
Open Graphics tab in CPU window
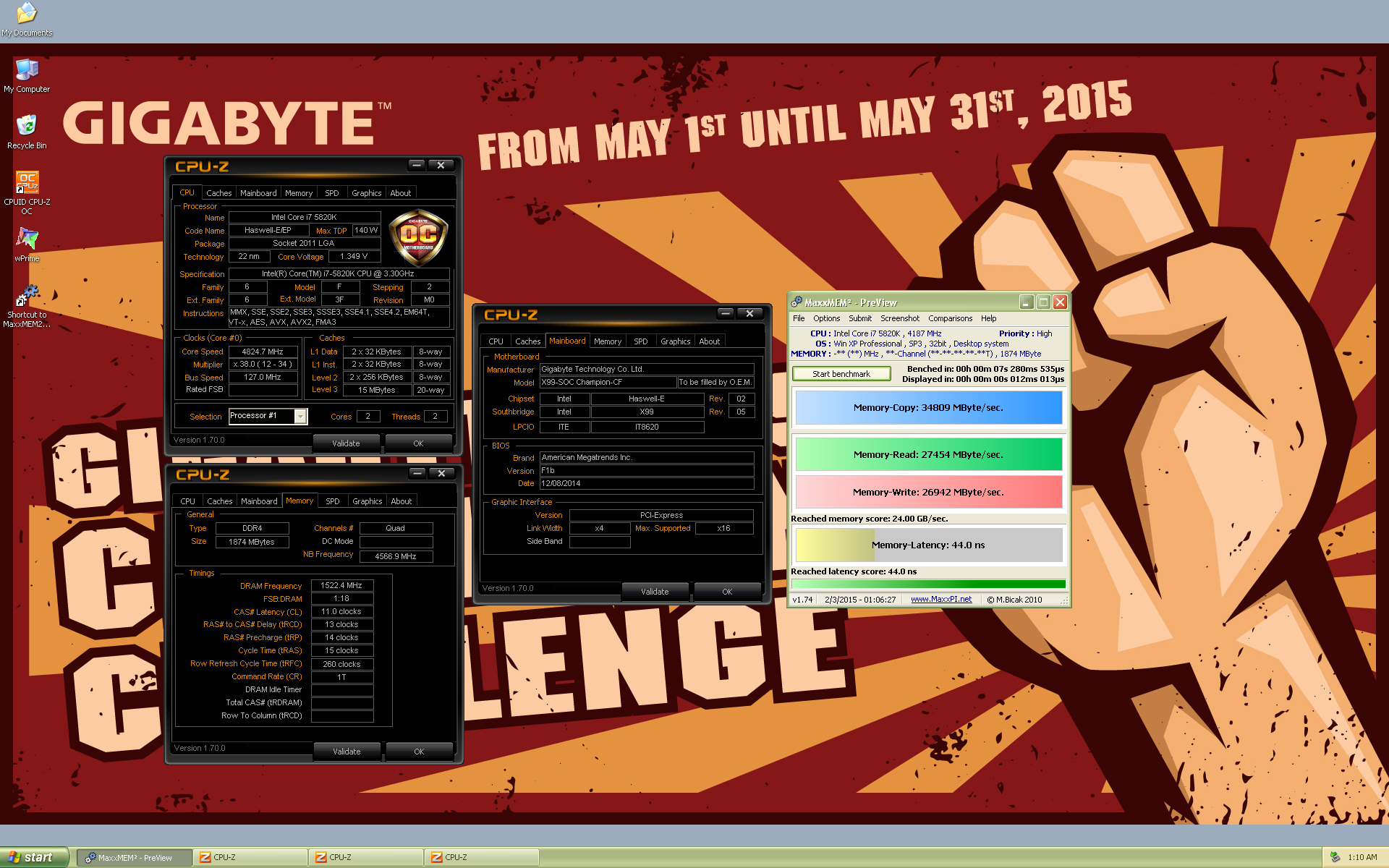[366, 193]
